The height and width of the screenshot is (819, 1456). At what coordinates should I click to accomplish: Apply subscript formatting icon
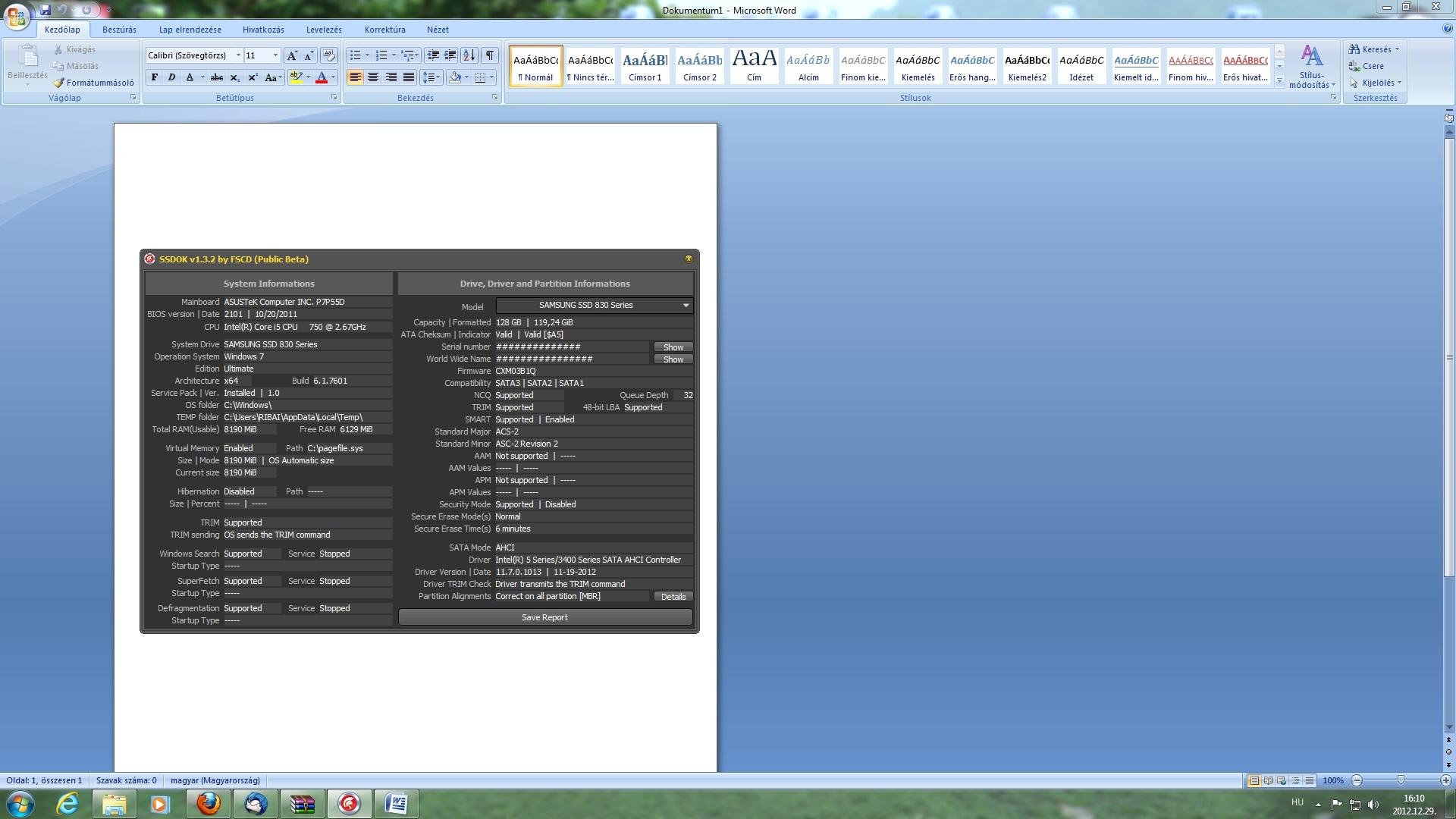click(235, 77)
